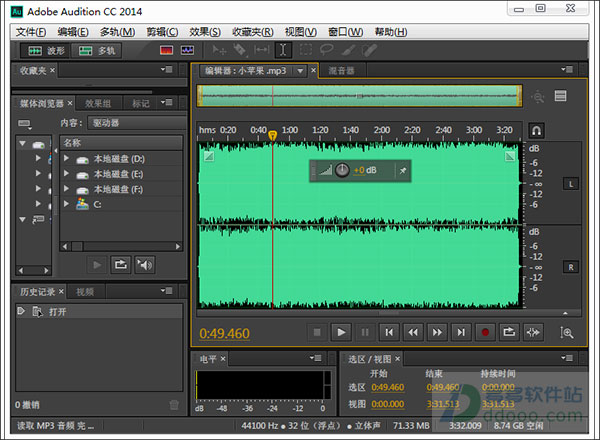
Task: Stop playback in the transport
Action: pos(317,332)
